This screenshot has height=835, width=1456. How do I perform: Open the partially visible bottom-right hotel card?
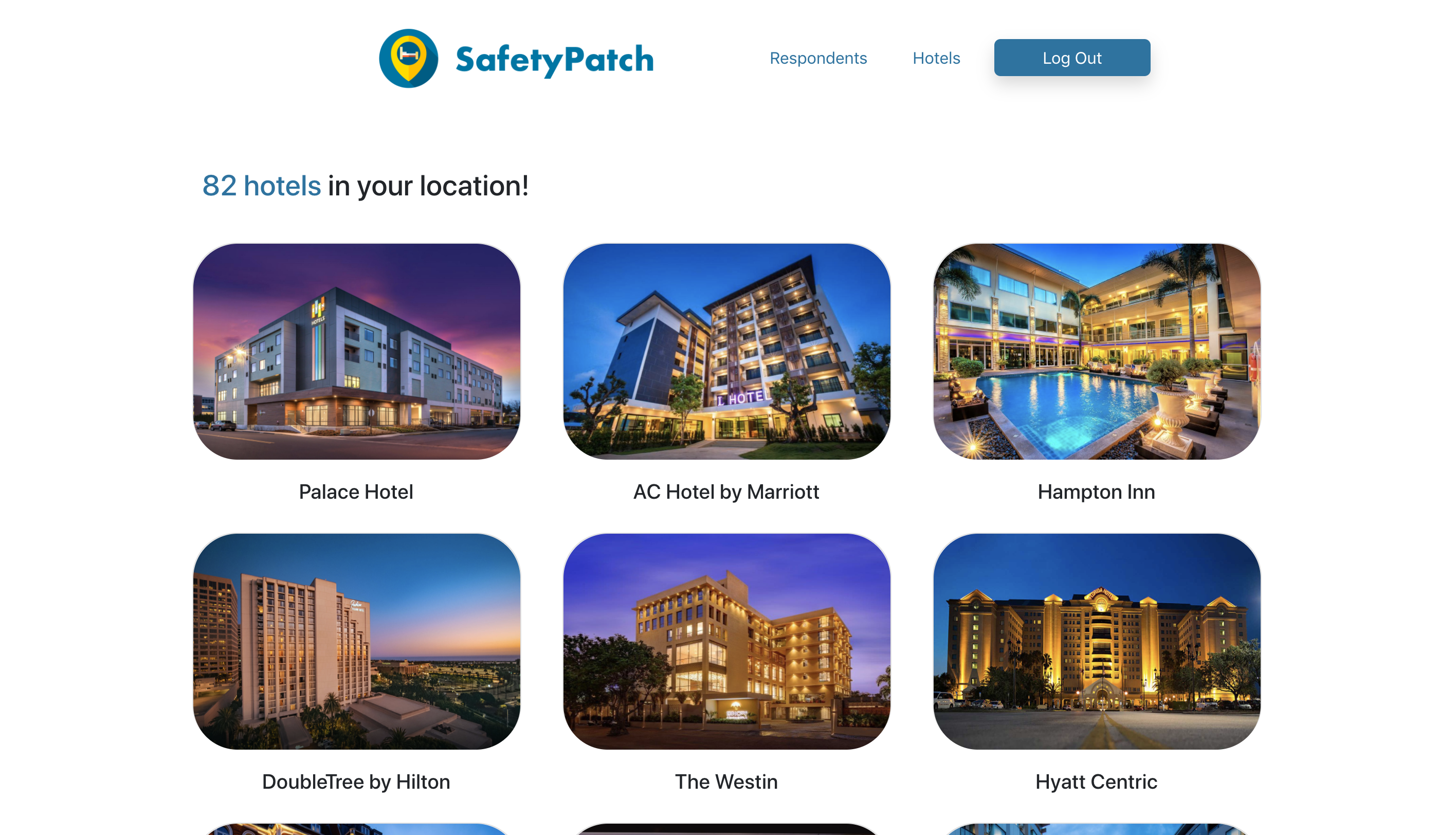[1096, 829]
